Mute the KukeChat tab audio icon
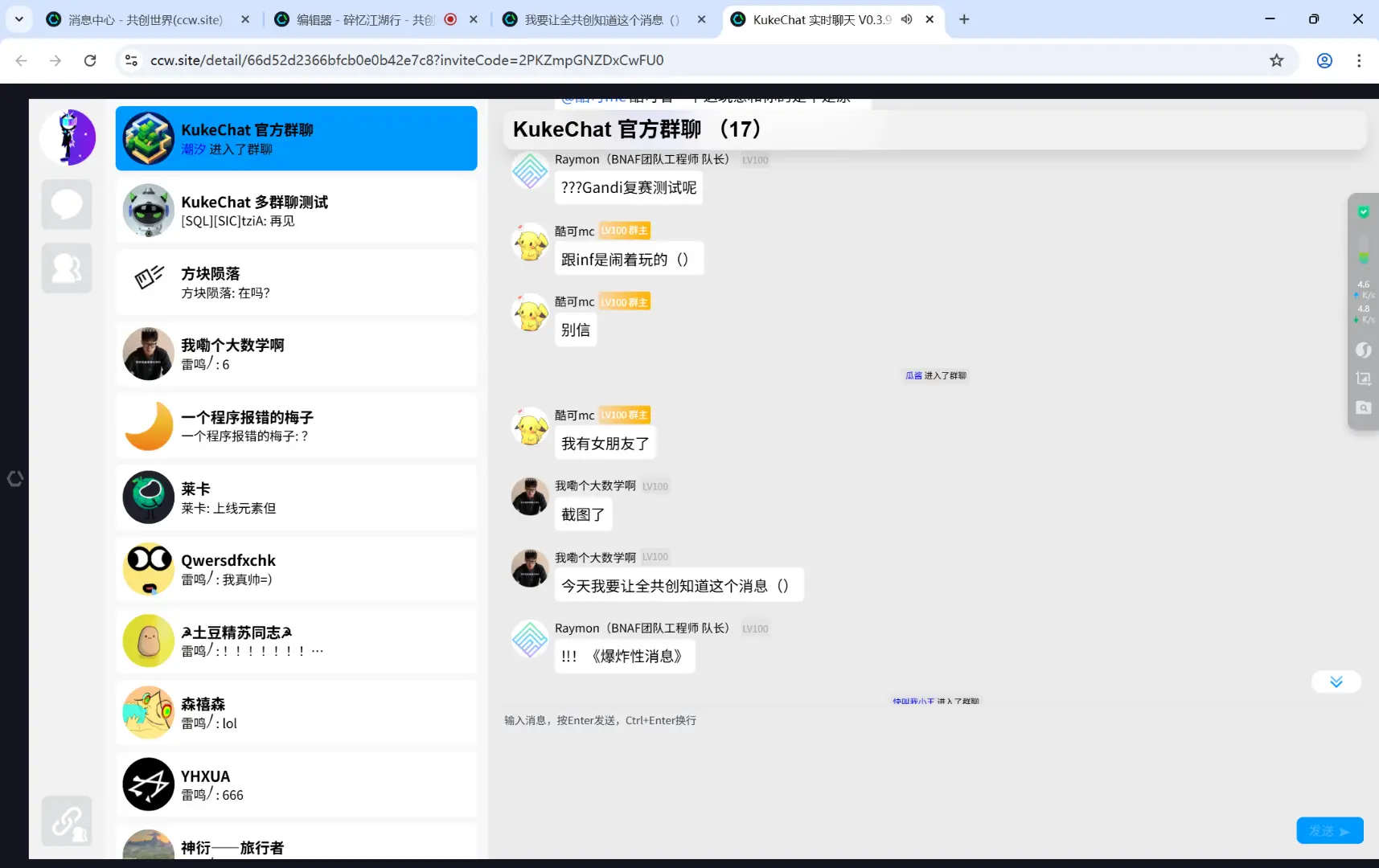1379x868 pixels. click(x=906, y=19)
